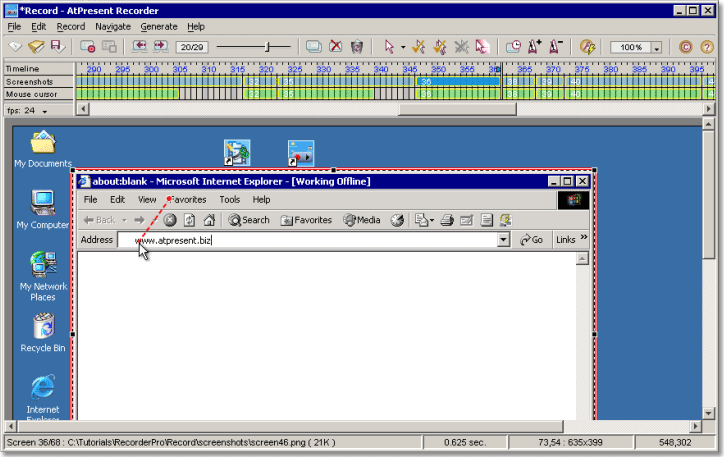Click the Go button in Internet Explorer
Screen dimensions: 724x457
(531, 240)
